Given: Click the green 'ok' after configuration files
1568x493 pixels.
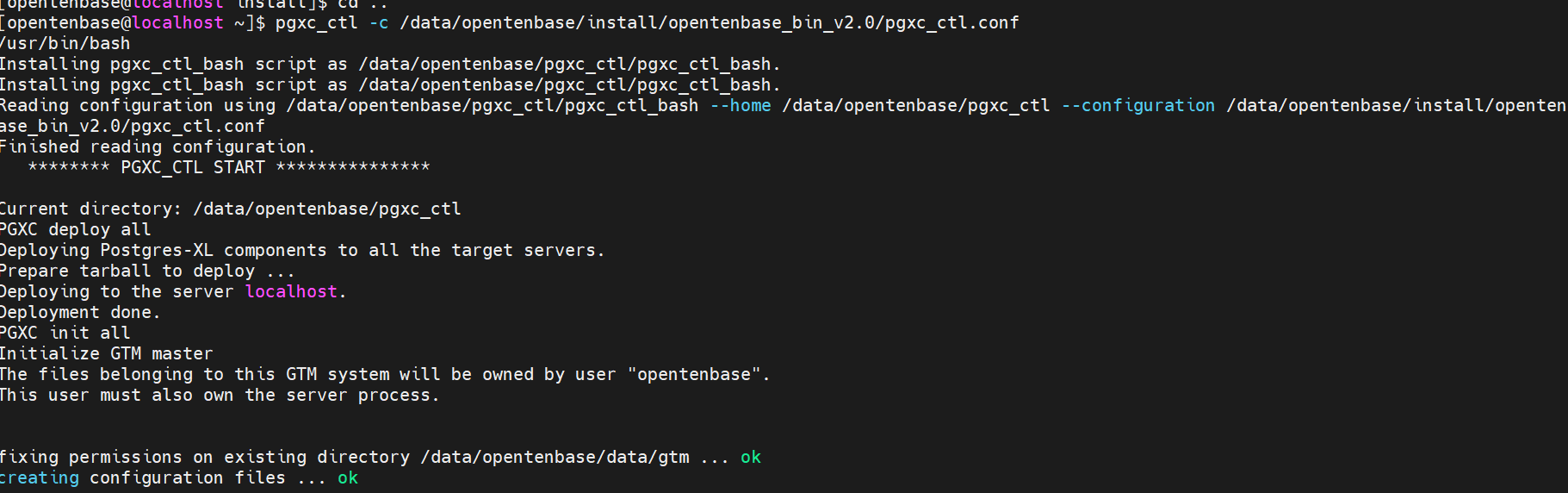Looking at the screenshot, I should click(347, 477).
